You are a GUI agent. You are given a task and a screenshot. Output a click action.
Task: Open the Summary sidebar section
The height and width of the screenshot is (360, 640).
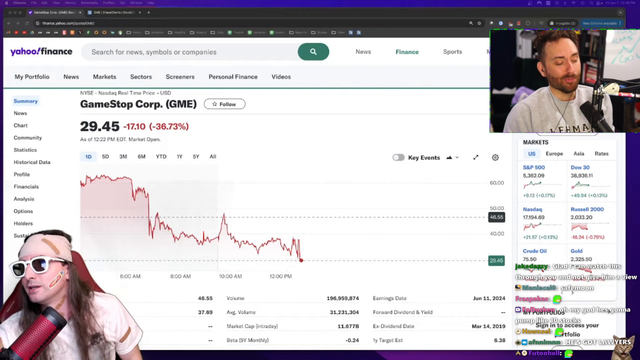tap(25, 101)
